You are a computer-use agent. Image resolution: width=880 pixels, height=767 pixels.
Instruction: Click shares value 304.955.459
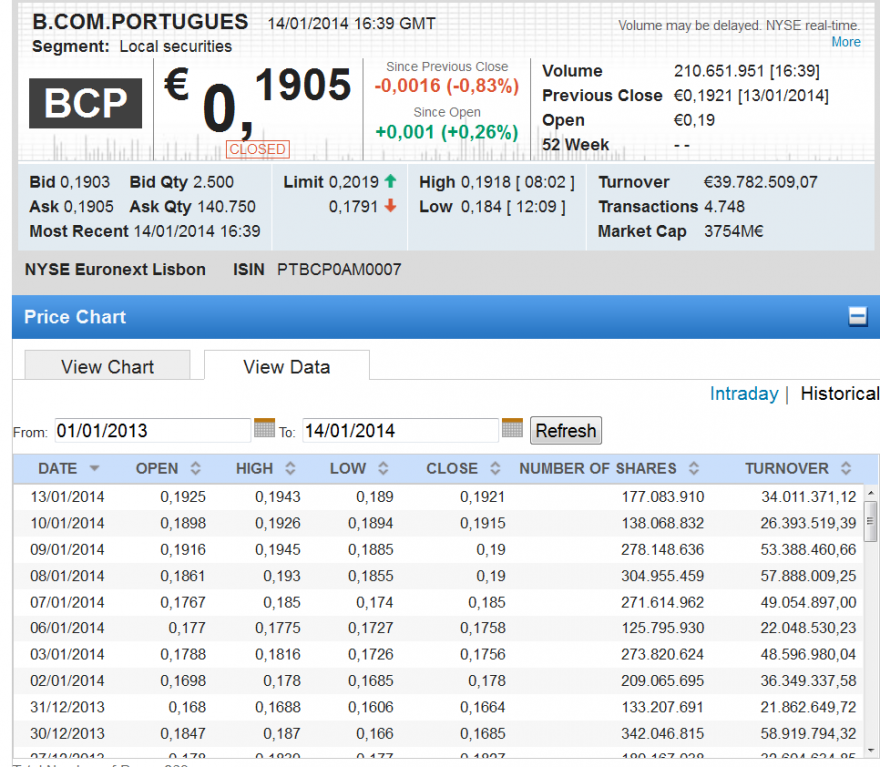coord(663,576)
